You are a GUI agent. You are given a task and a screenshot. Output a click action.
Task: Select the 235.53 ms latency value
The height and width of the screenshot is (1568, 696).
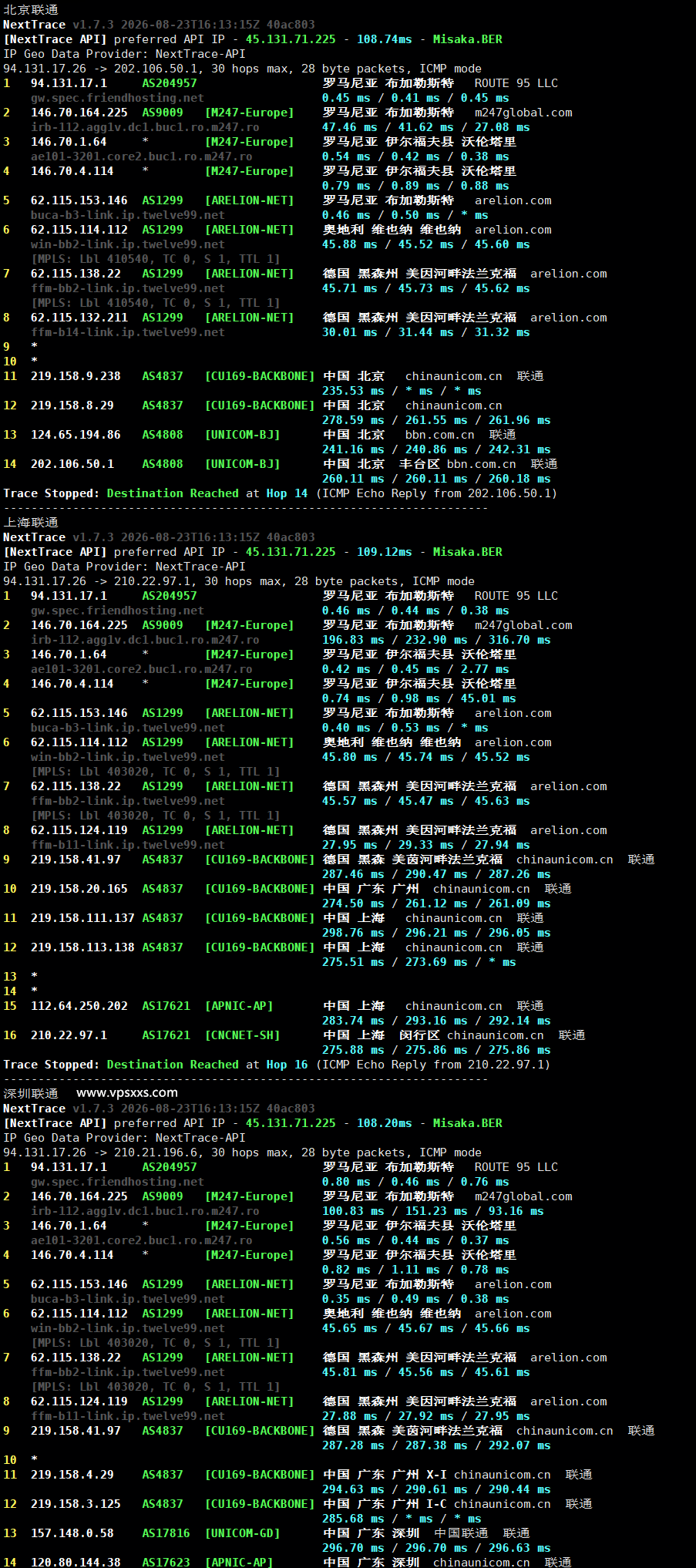point(353,391)
